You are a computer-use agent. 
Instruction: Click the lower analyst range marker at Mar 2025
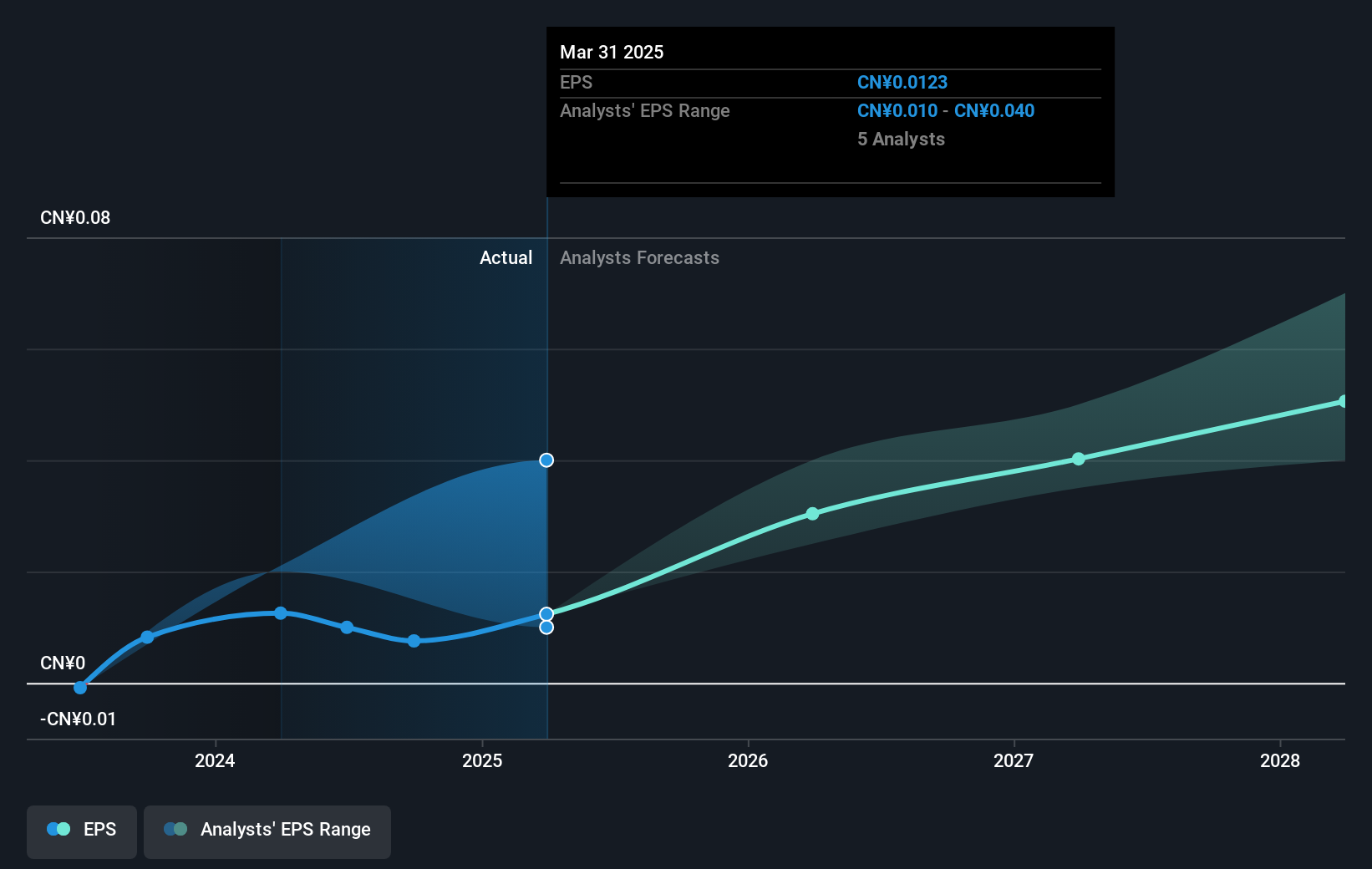point(546,628)
